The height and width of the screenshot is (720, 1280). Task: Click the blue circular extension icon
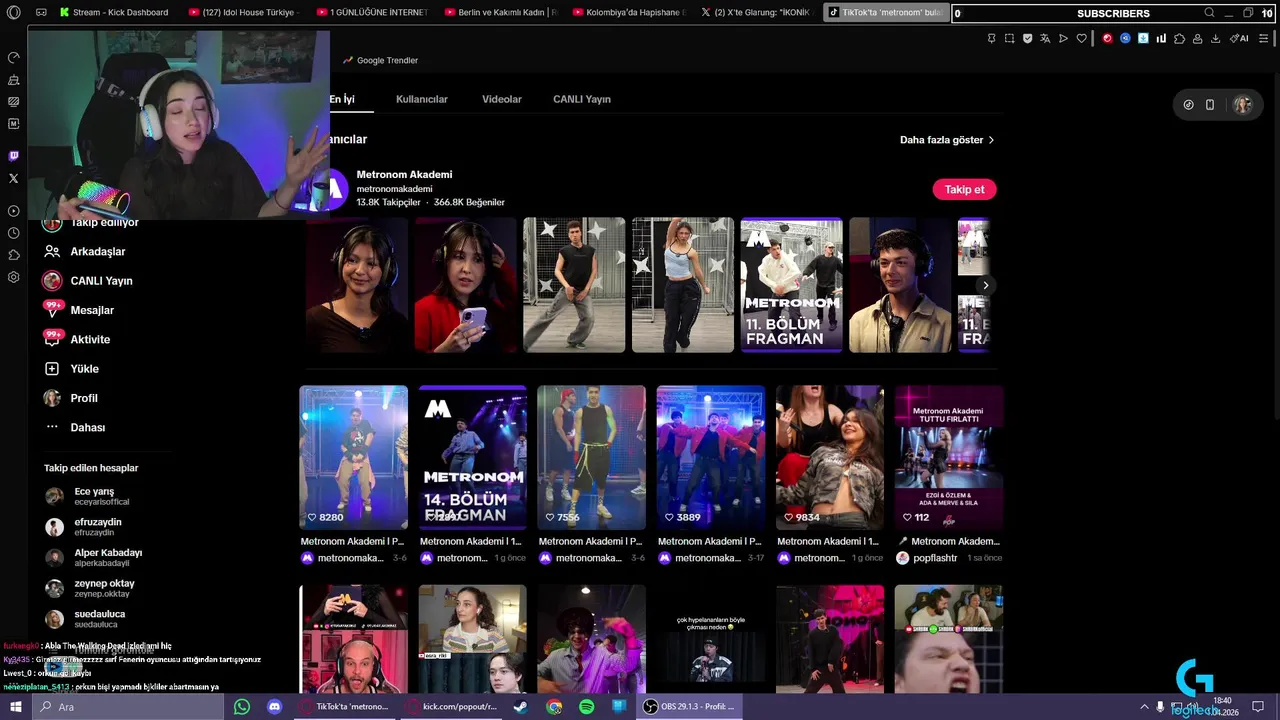tap(1125, 38)
